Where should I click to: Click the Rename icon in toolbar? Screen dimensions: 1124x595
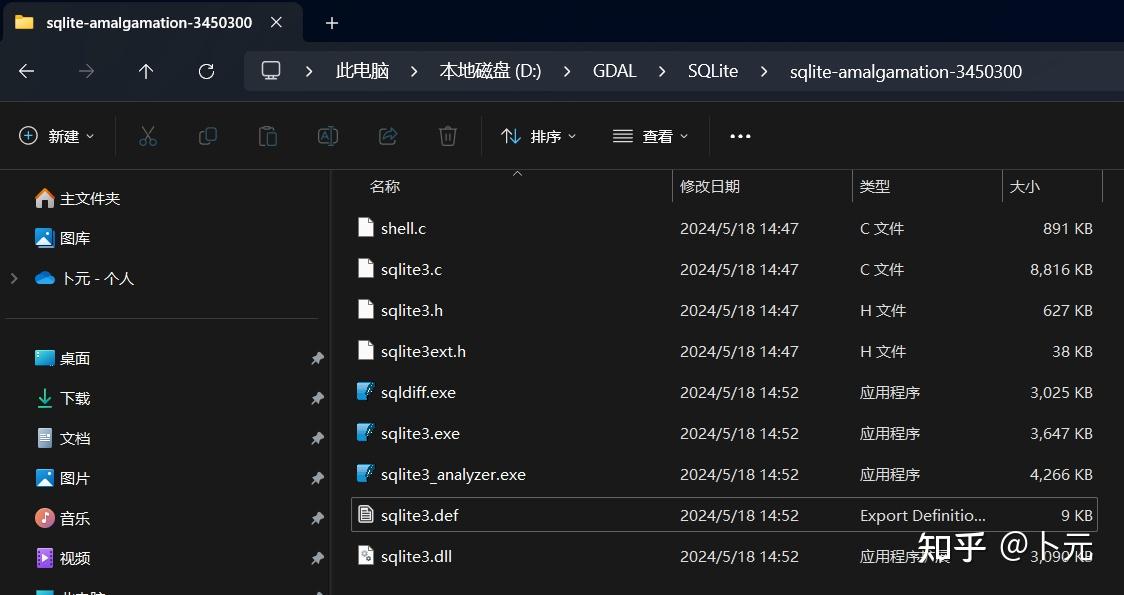click(x=328, y=136)
